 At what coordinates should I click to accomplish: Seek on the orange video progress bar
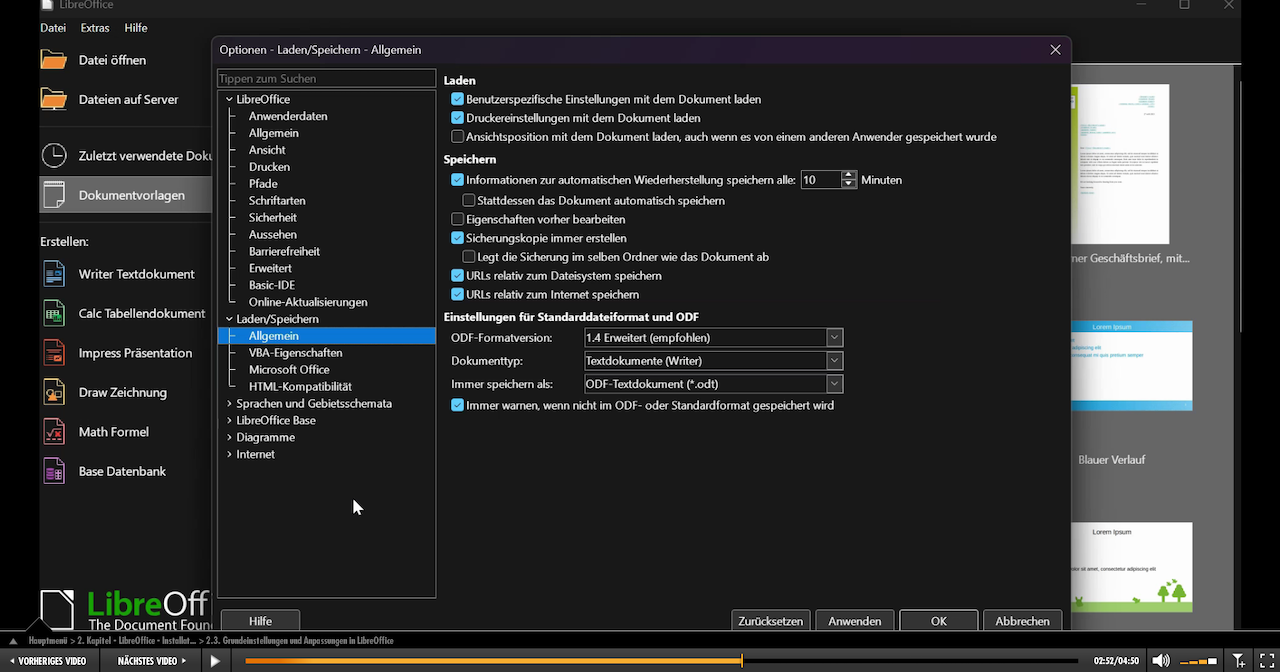point(661,661)
